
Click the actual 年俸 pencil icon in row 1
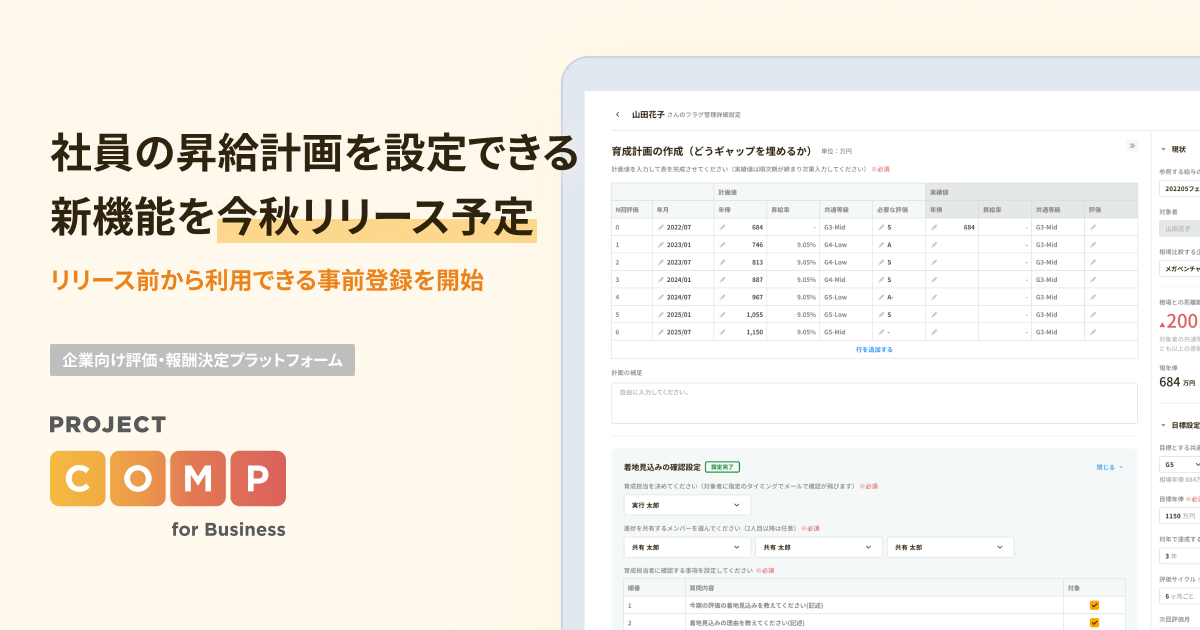(935, 245)
